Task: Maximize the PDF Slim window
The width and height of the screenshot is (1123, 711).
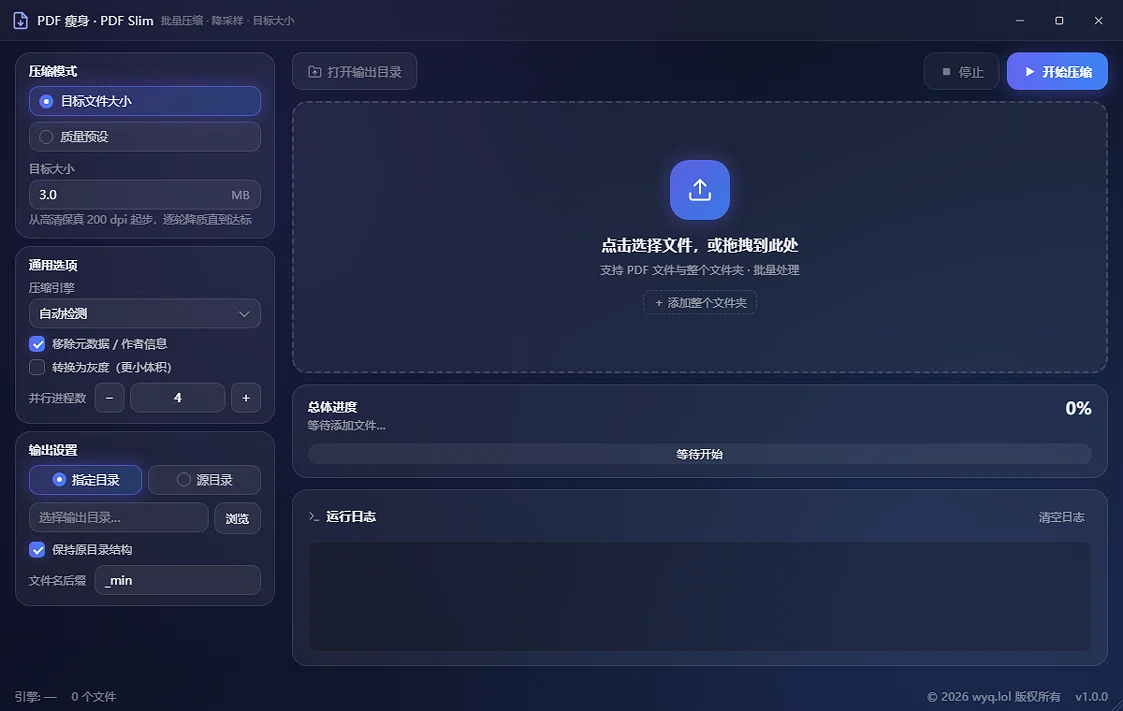Action: [1059, 21]
